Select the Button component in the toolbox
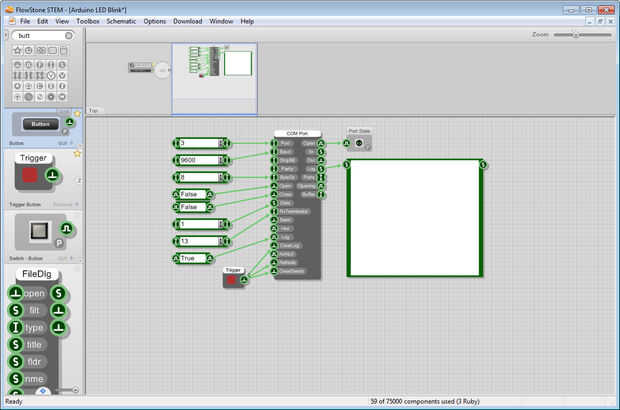 tap(43, 127)
